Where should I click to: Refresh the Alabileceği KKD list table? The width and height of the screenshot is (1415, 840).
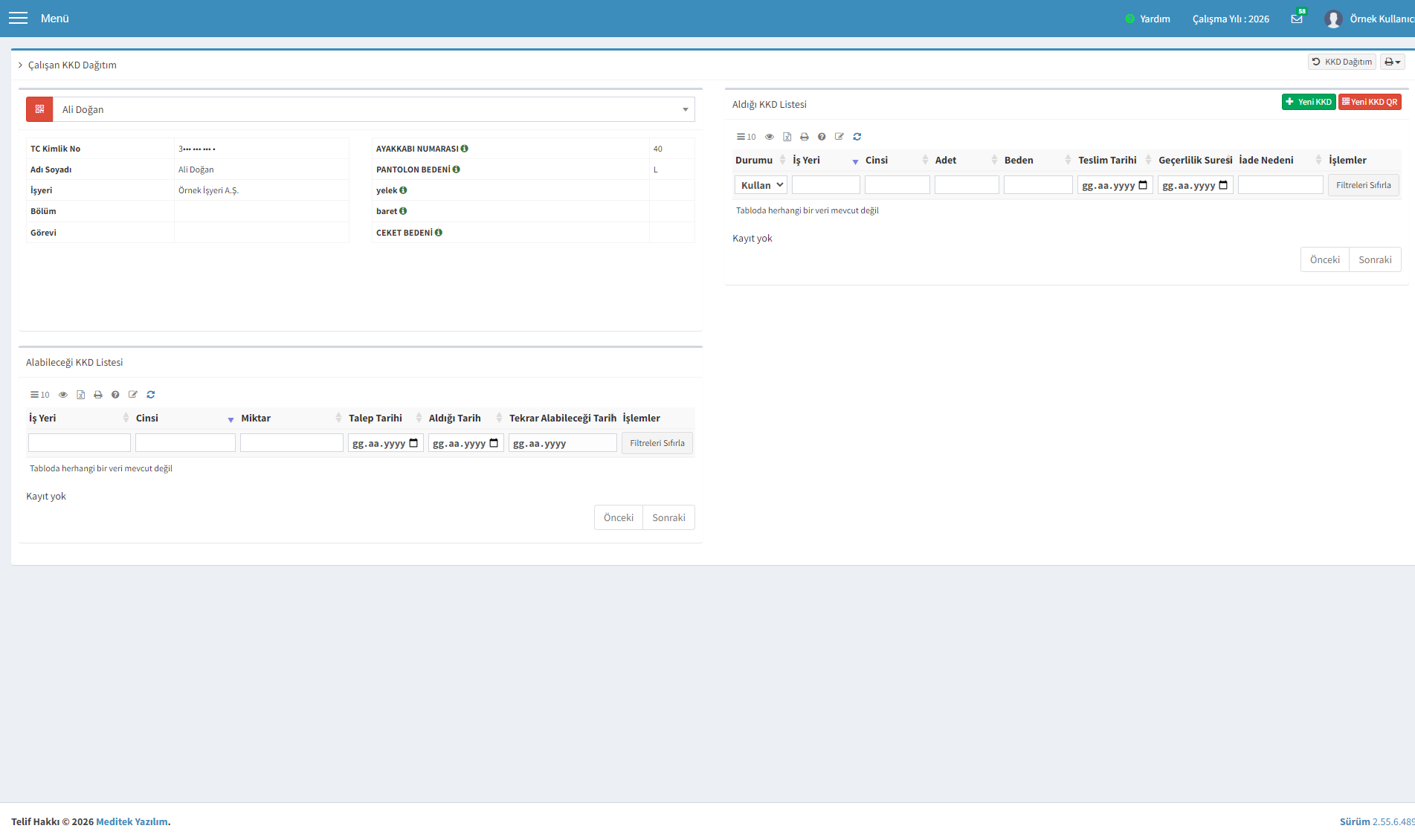pos(150,395)
